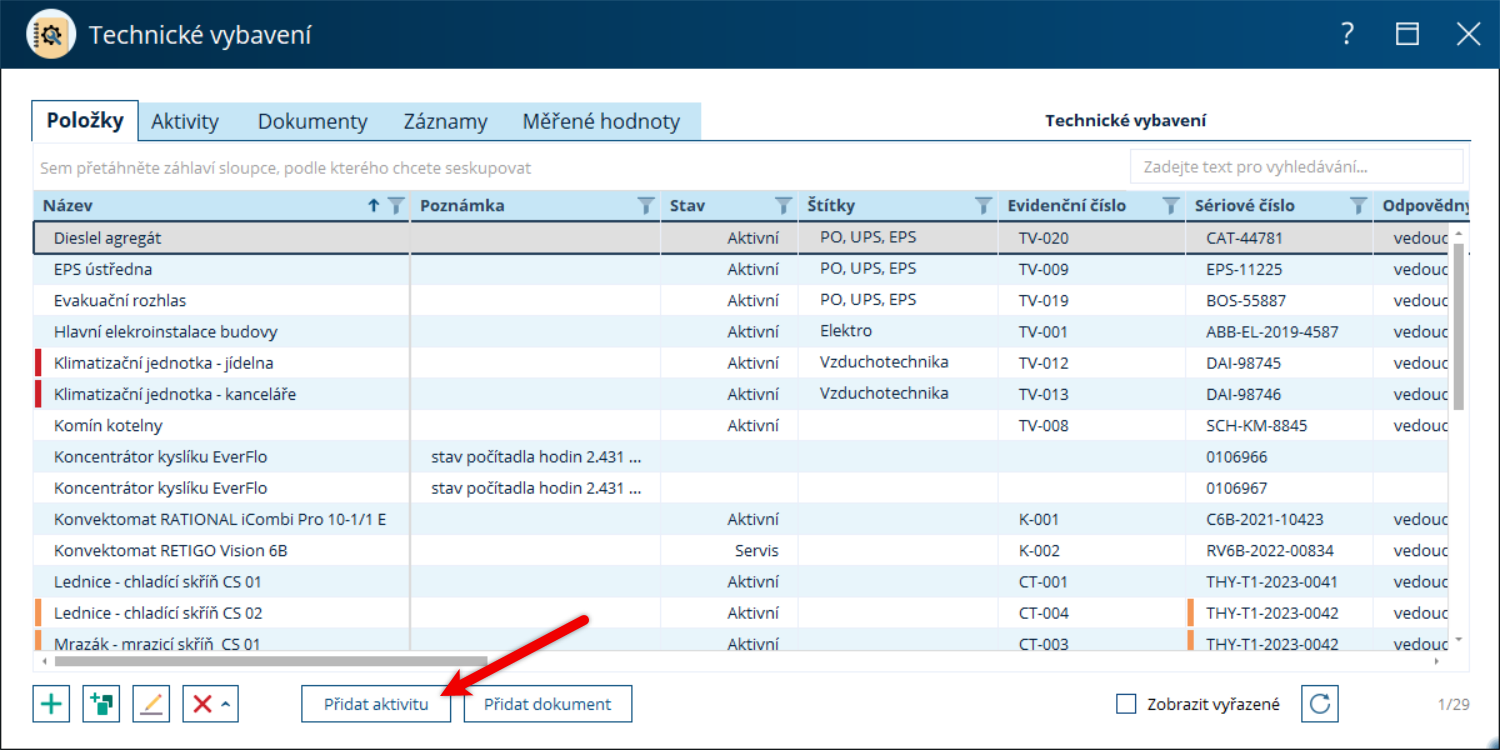Click the vertical scrollbar down arrow
Screen dimensions: 1500x750
1458,640
